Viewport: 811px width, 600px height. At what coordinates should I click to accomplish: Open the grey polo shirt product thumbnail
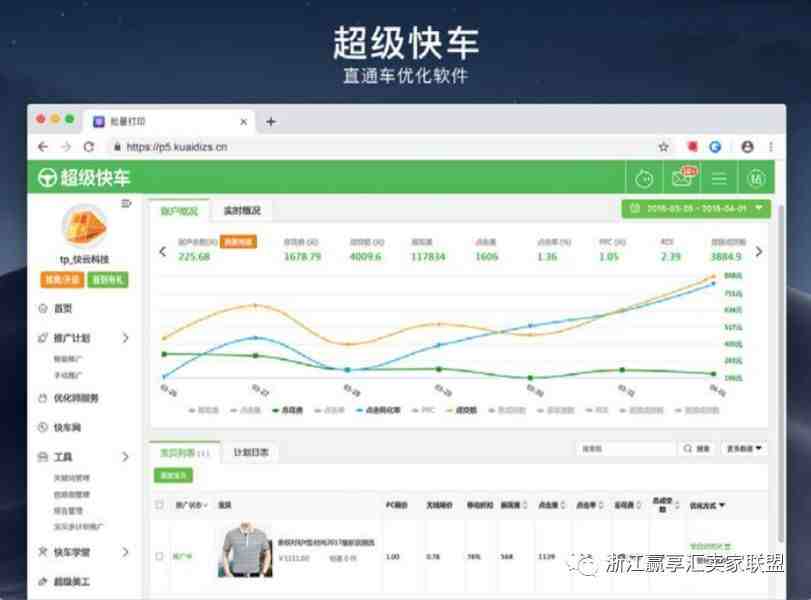pos(246,550)
